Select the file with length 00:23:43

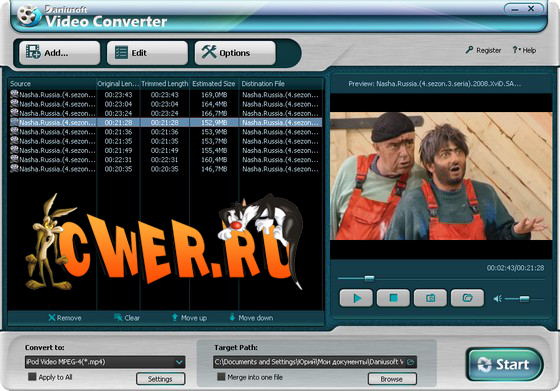(x=165, y=95)
